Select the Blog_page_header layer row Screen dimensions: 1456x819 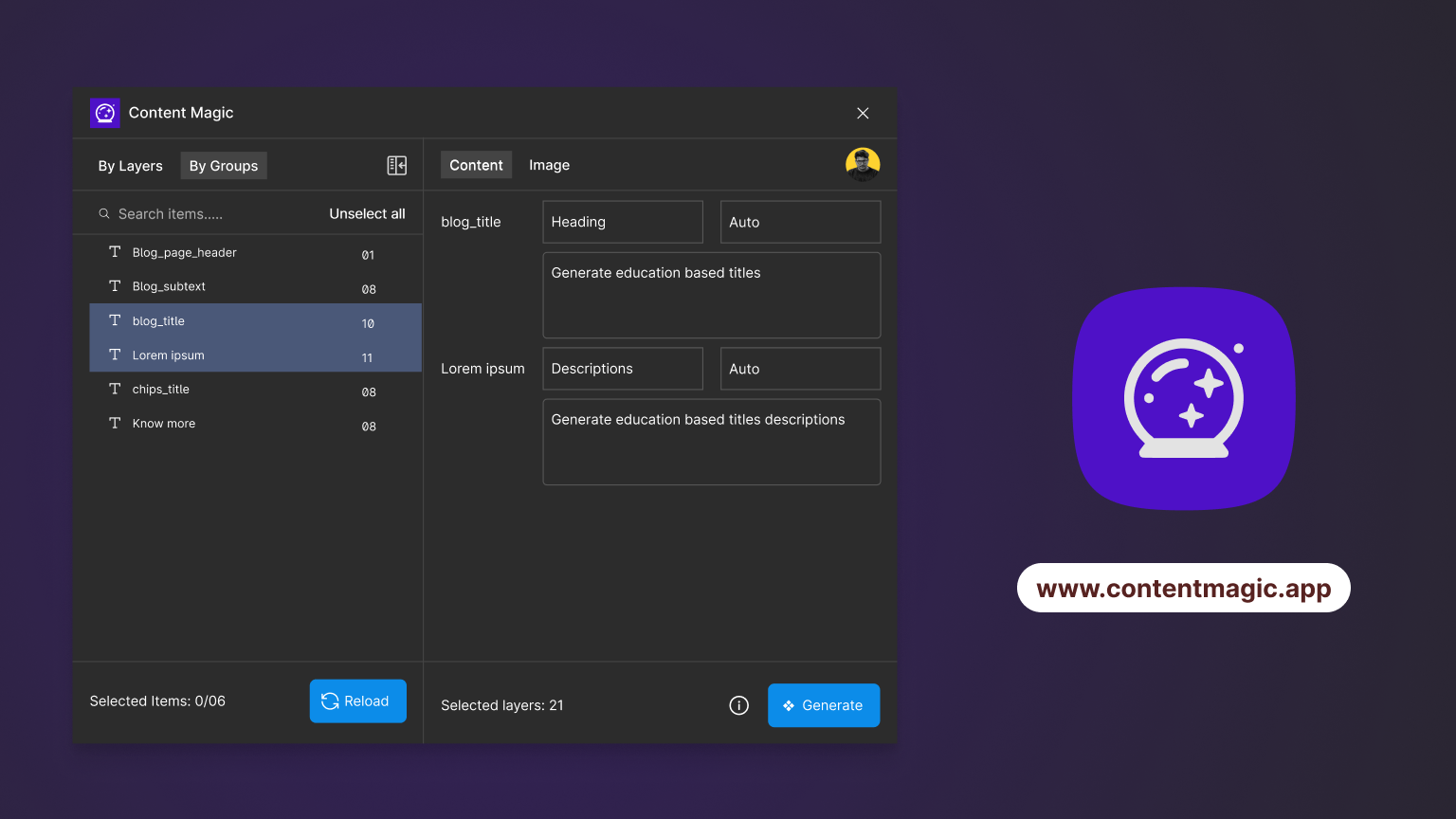(x=256, y=252)
